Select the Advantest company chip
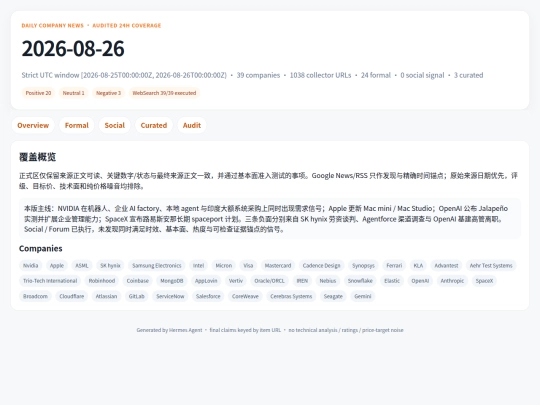 pyautogui.click(x=446, y=266)
